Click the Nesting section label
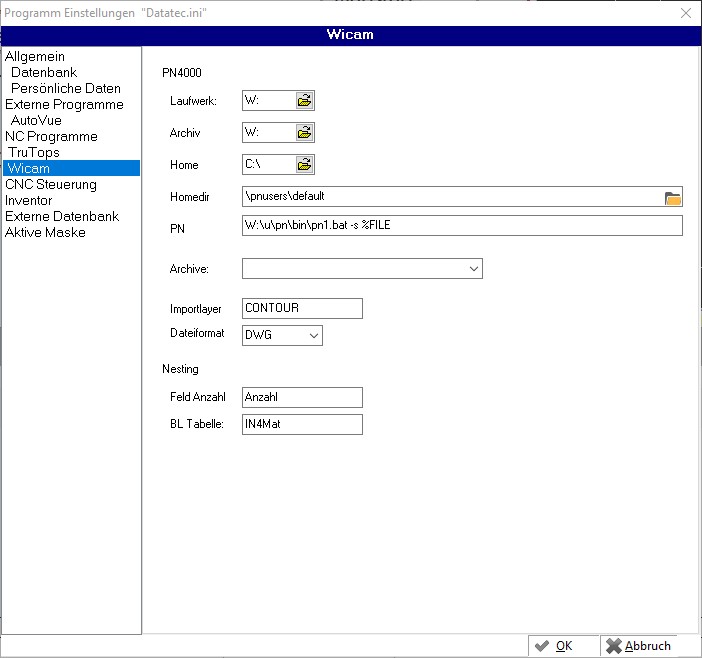This screenshot has width=702, height=658. (180, 369)
